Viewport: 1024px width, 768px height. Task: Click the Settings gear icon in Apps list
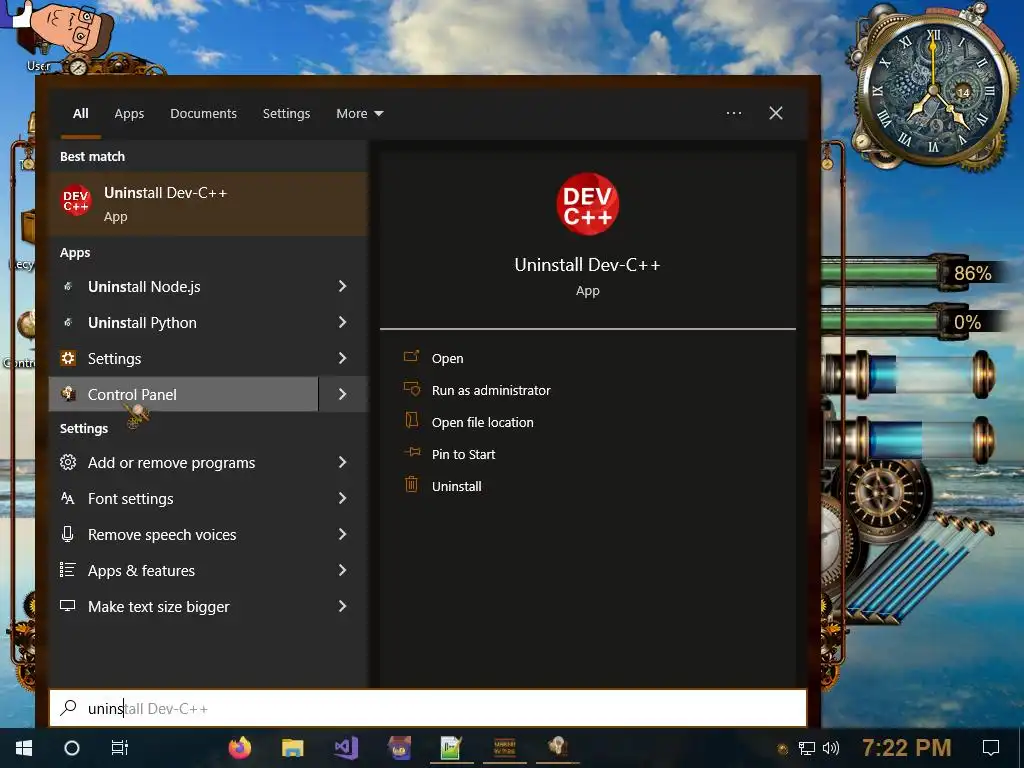point(68,358)
